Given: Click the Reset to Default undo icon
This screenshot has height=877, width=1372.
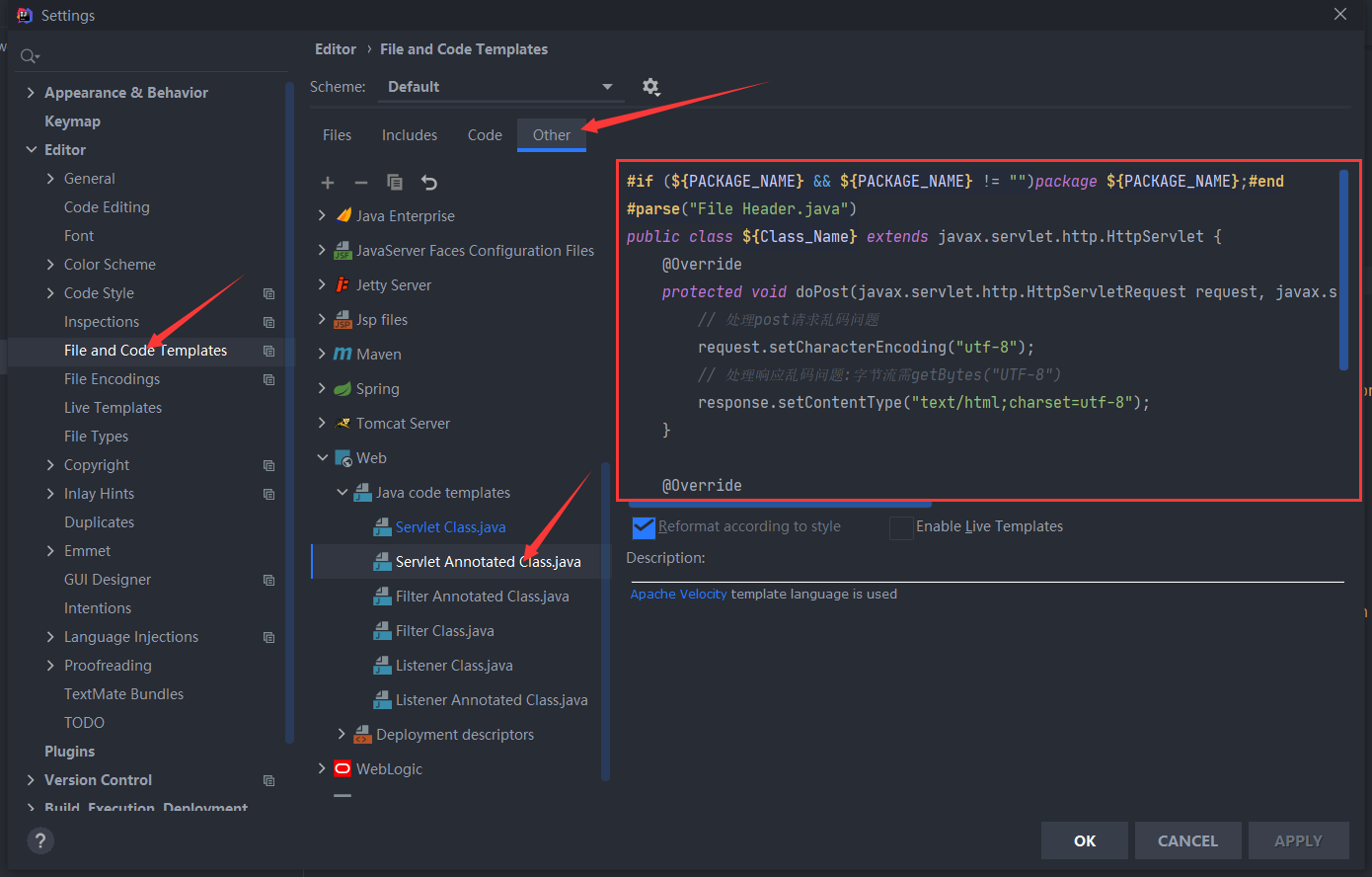Looking at the screenshot, I should point(428,183).
